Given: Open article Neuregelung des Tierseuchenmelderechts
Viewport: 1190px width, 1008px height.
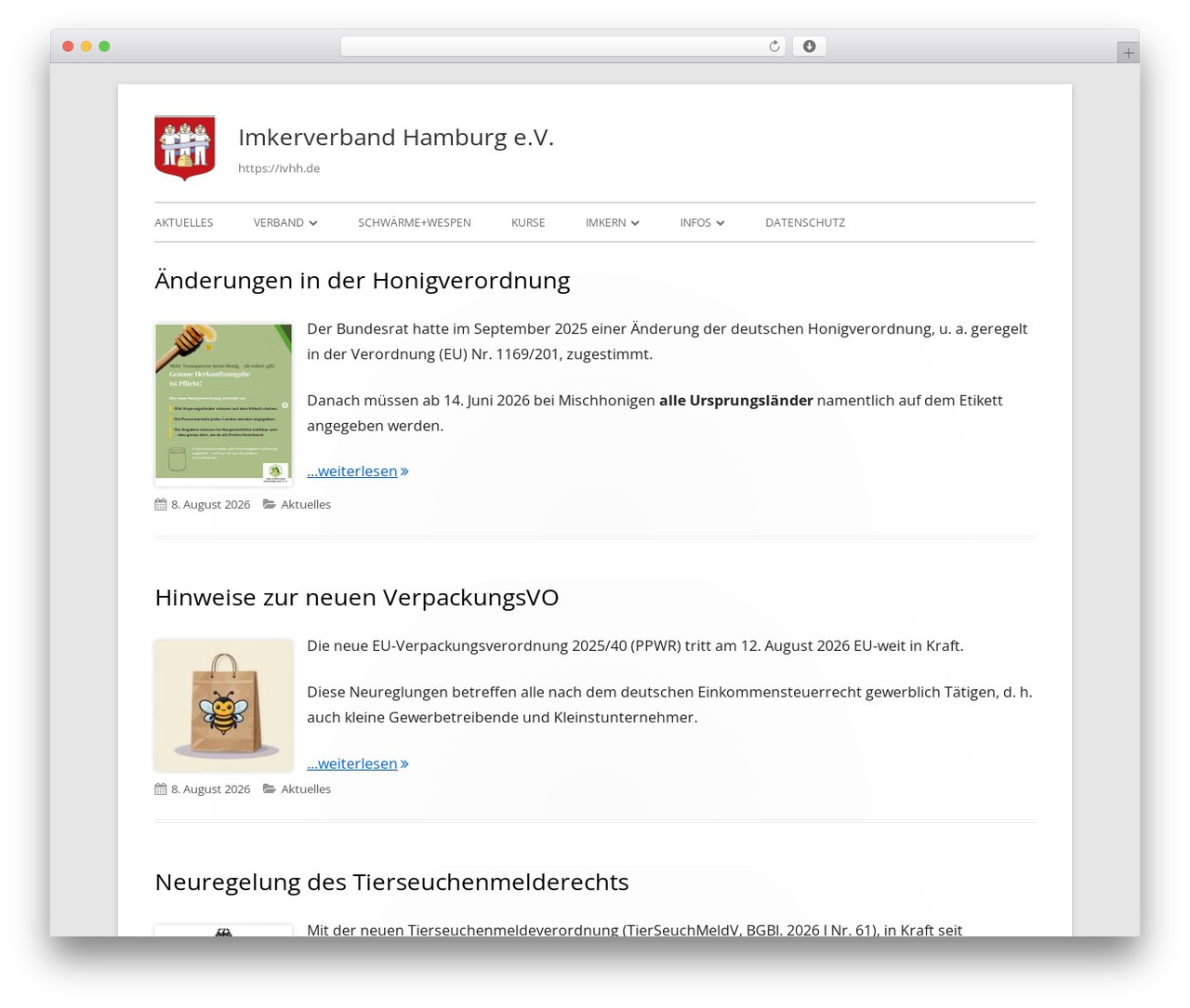Looking at the screenshot, I should pyautogui.click(x=391, y=882).
